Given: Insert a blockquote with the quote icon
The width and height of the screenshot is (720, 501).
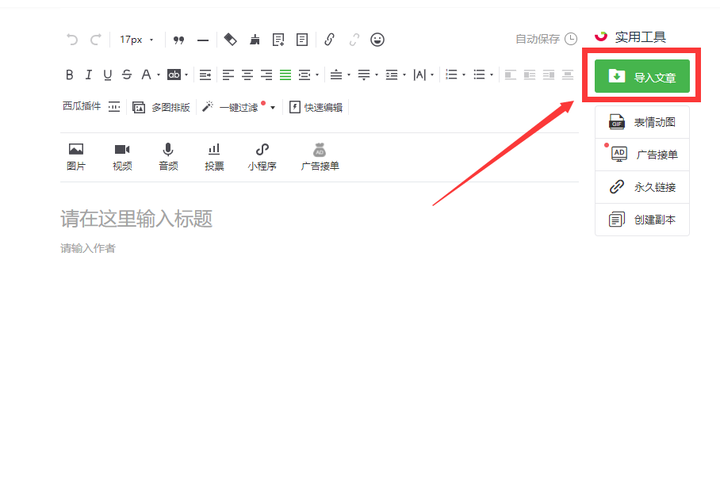Looking at the screenshot, I should [179, 40].
